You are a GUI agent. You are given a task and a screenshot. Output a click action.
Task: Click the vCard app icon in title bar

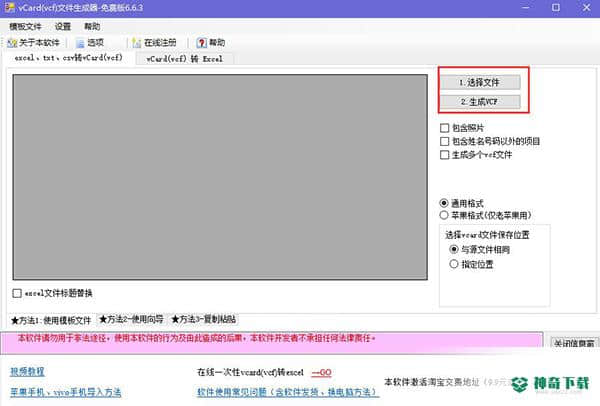(x=10, y=7)
